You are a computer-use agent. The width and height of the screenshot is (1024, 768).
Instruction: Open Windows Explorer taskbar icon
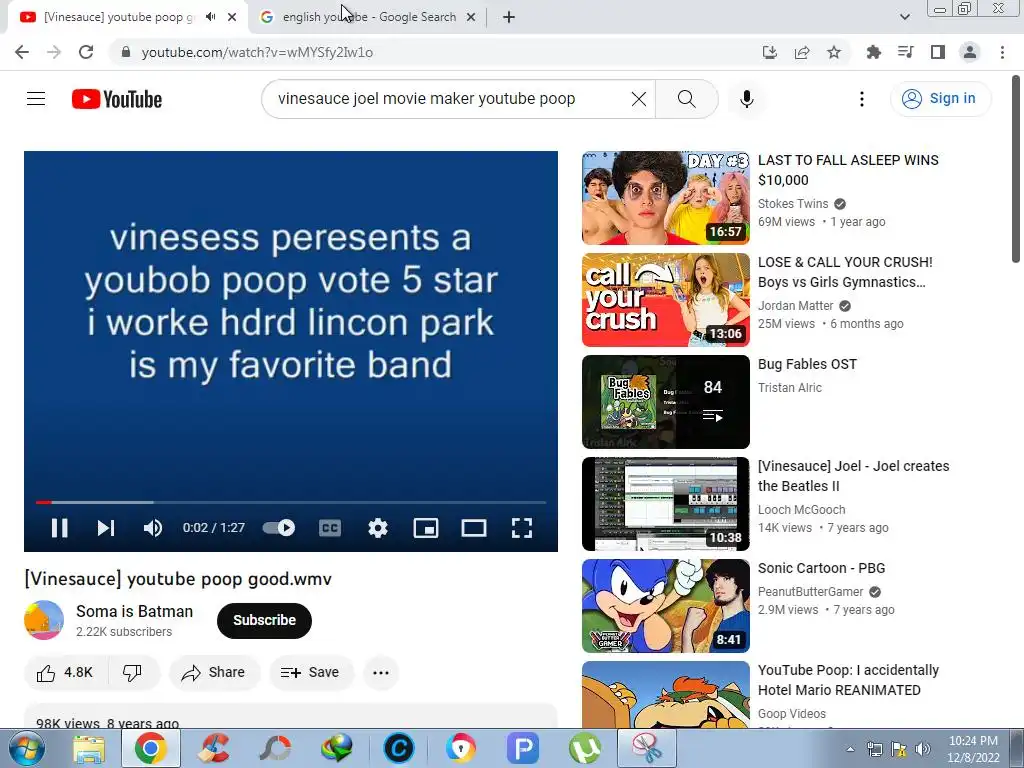click(x=89, y=748)
